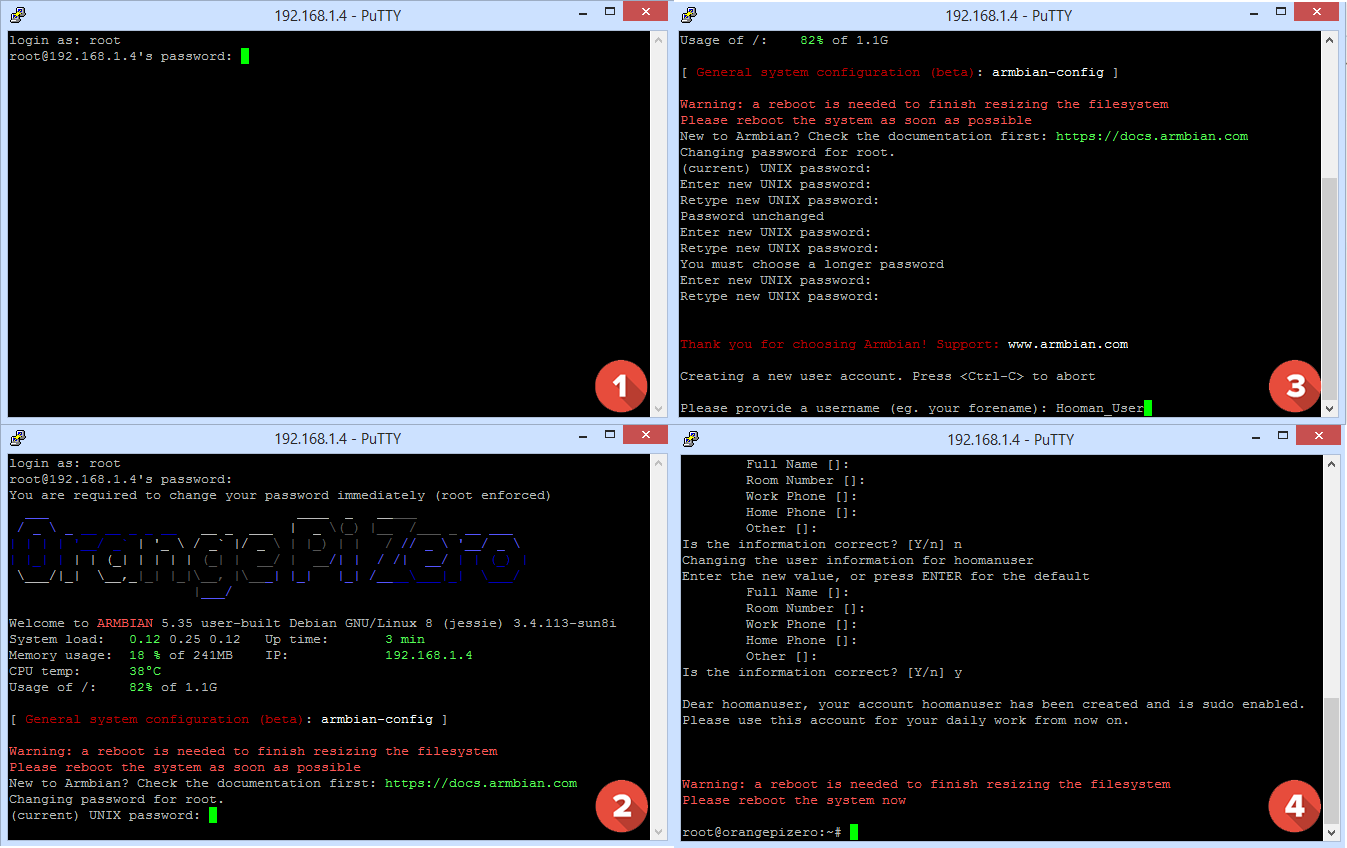Open www.armbian.com support link
The image size is (1347, 848).
point(1067,344)
